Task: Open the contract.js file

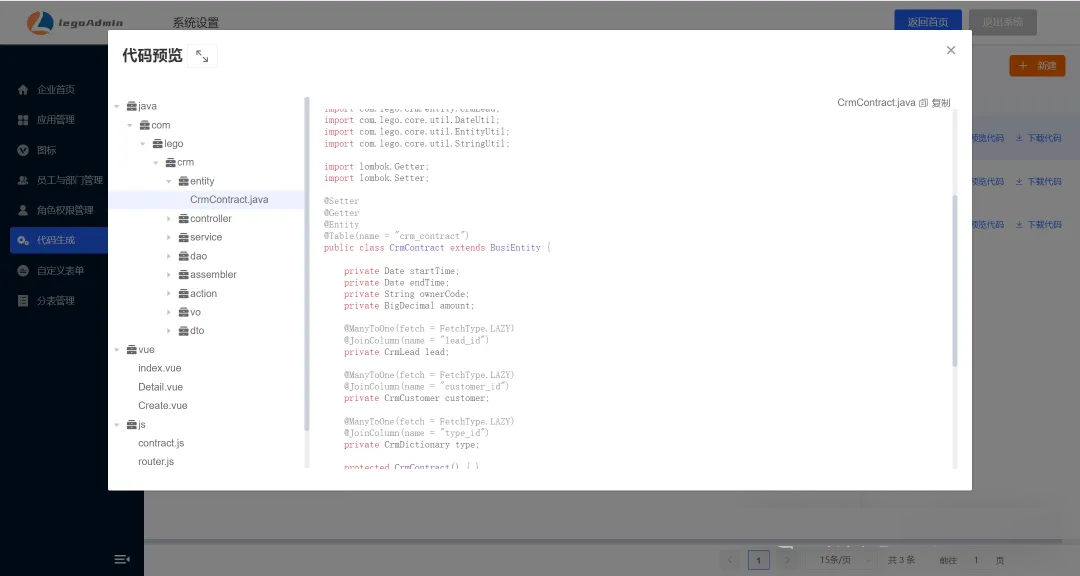Action: click(160, 443)
